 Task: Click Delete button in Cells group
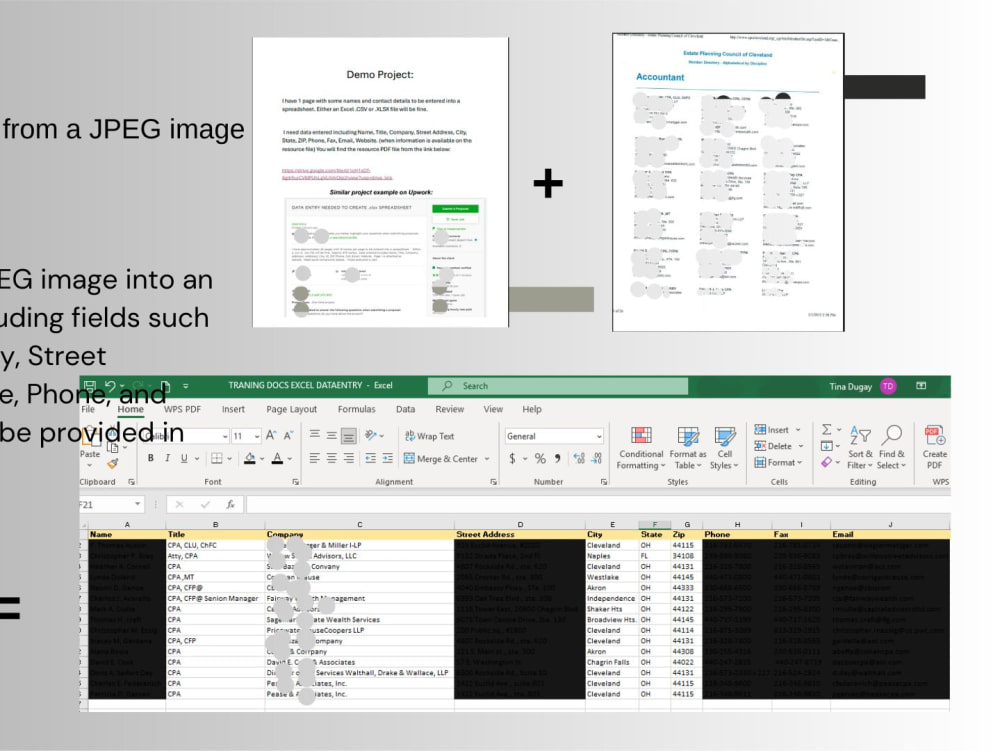tap(779, 446)
